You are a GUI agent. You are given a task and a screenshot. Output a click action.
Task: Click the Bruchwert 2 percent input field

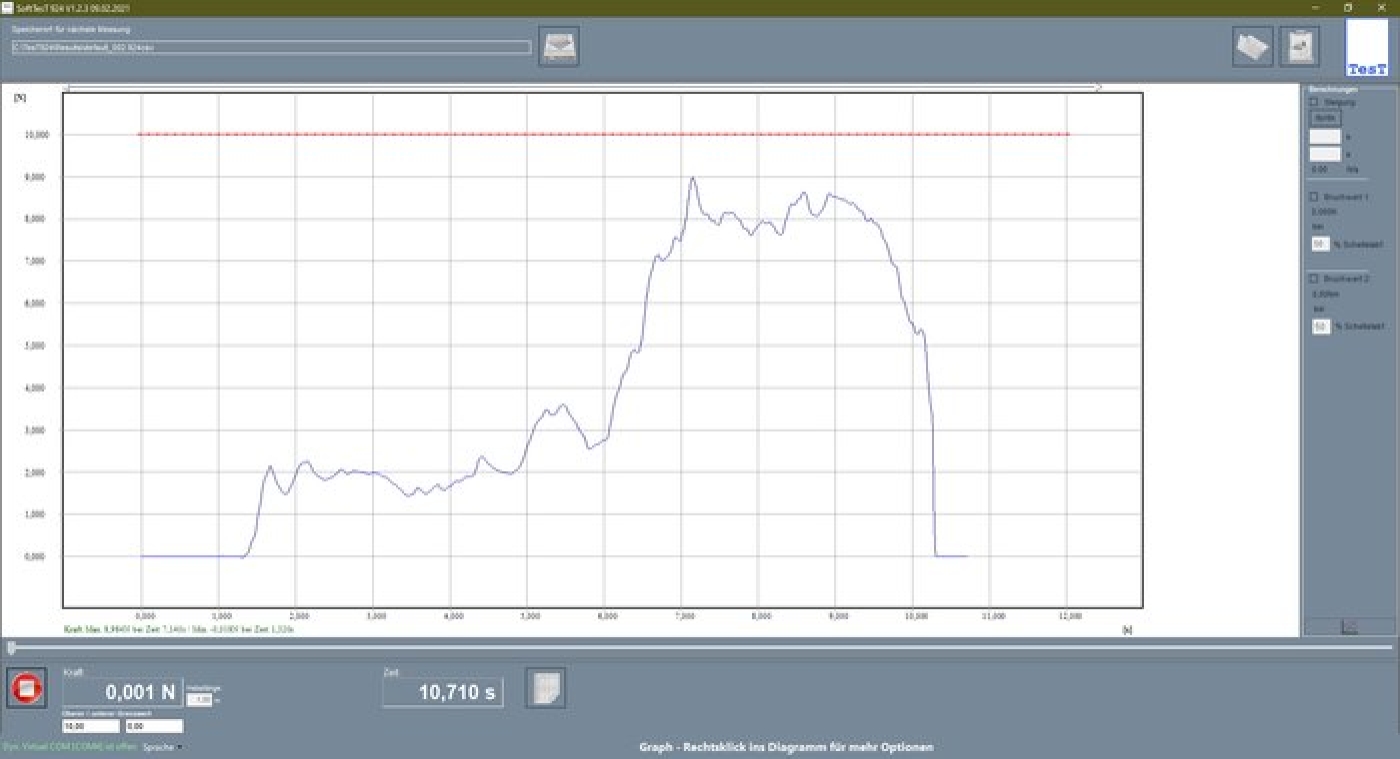click(1320, 327)
